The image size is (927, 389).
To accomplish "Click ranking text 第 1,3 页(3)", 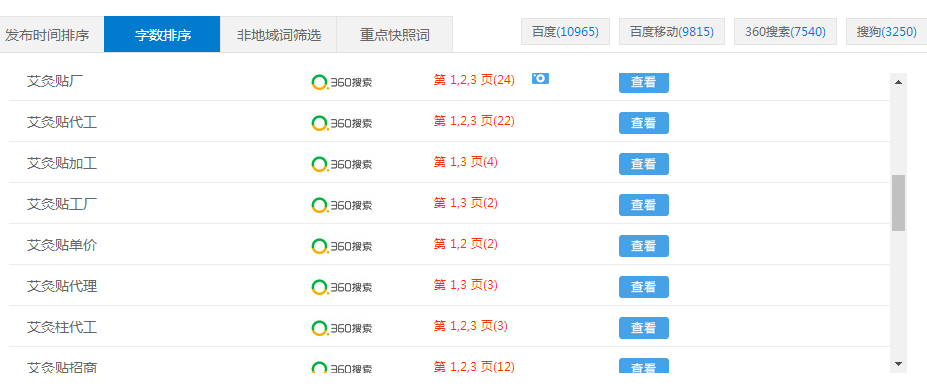I will coord(466,285).
